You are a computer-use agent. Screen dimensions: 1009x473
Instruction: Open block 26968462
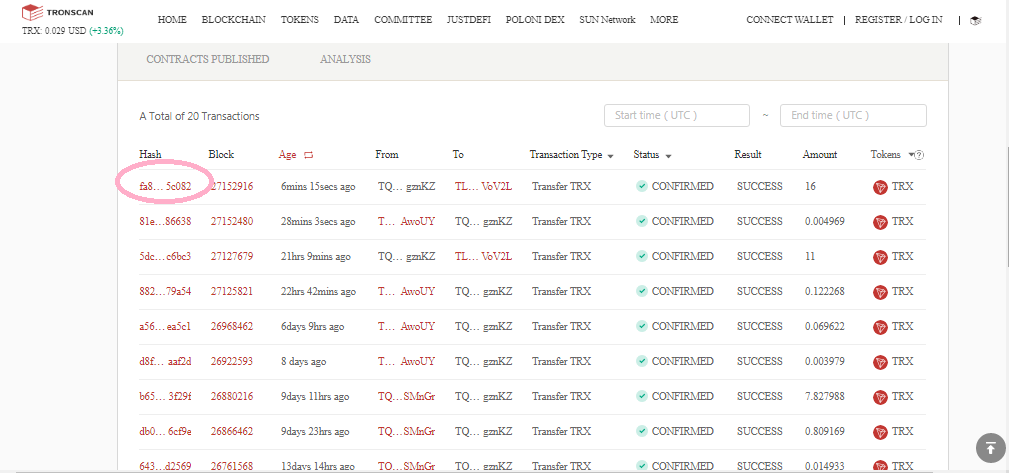pos(232,326)
